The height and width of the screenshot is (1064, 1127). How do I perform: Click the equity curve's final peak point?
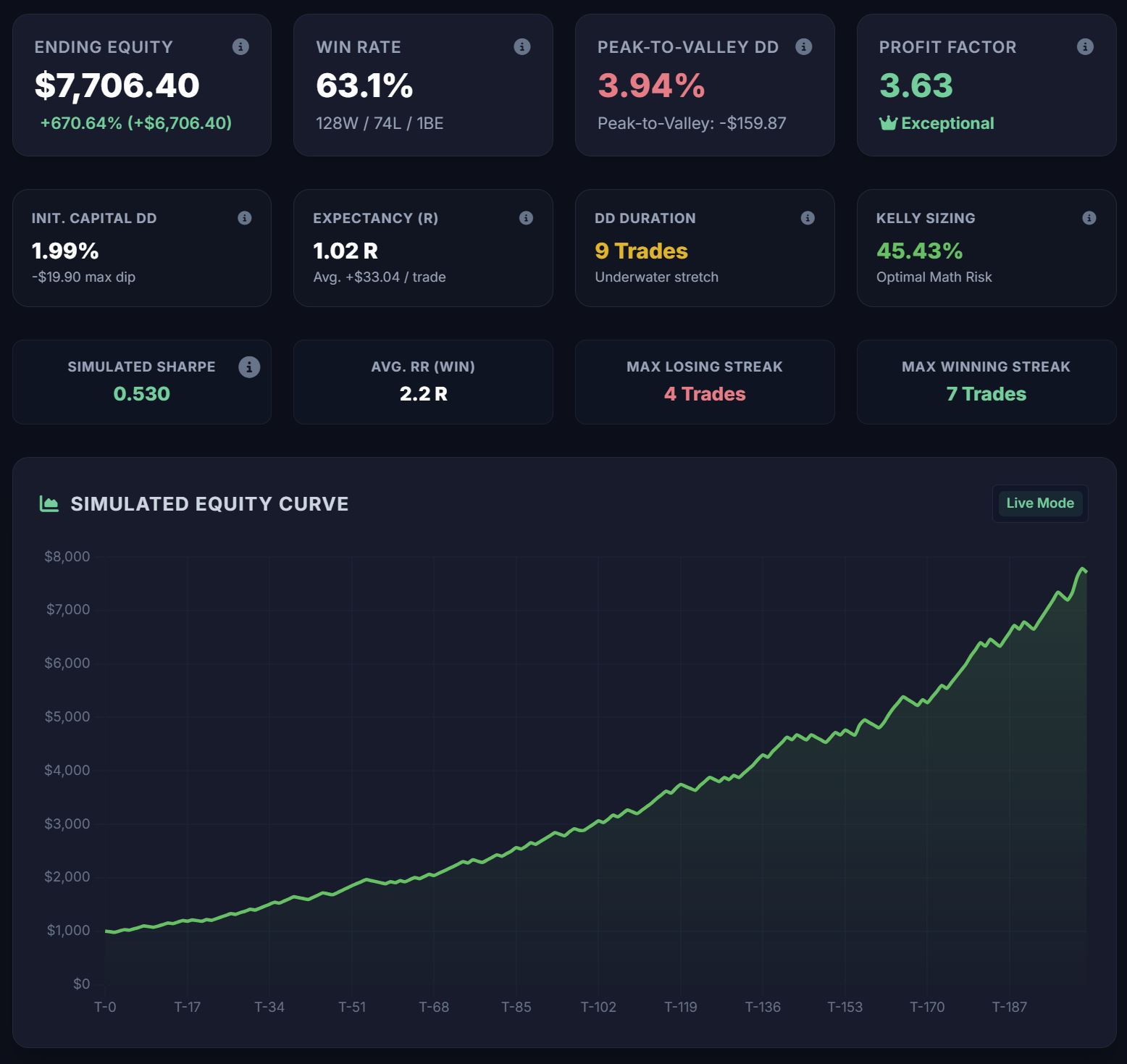point(1082,569)
